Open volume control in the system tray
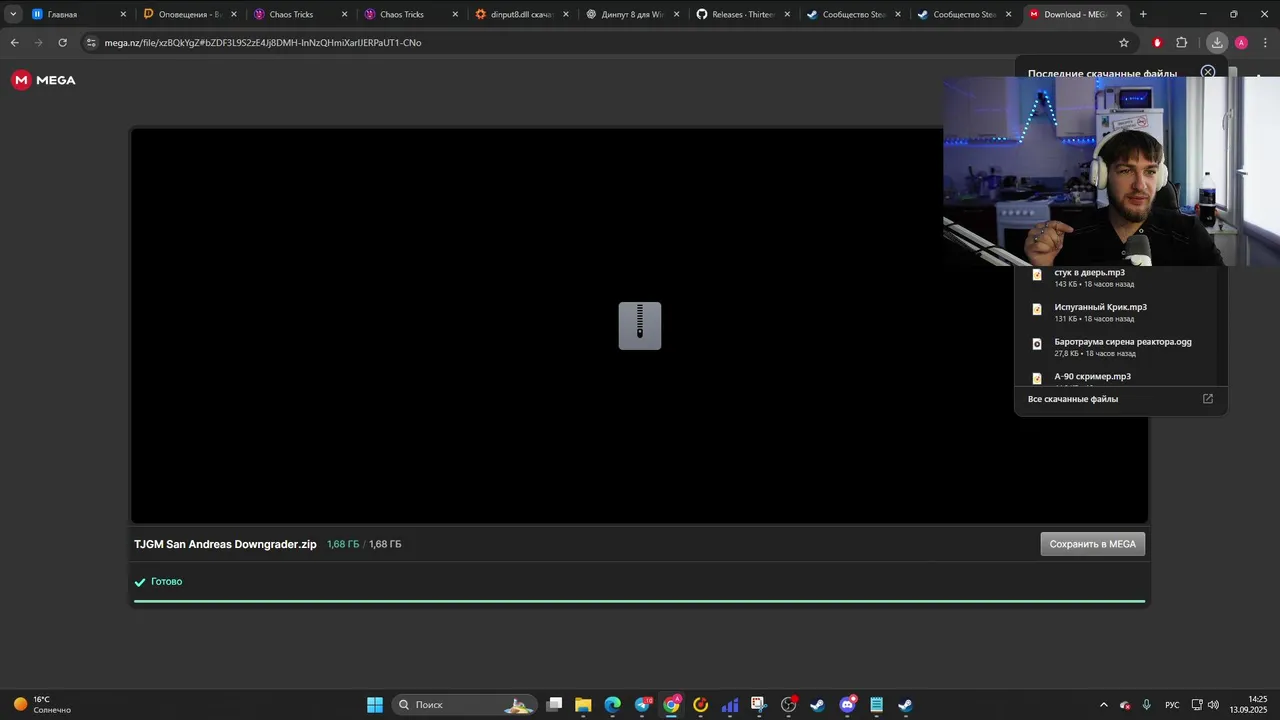The height and width of the screenshot is (720, 1280). 1213,705
